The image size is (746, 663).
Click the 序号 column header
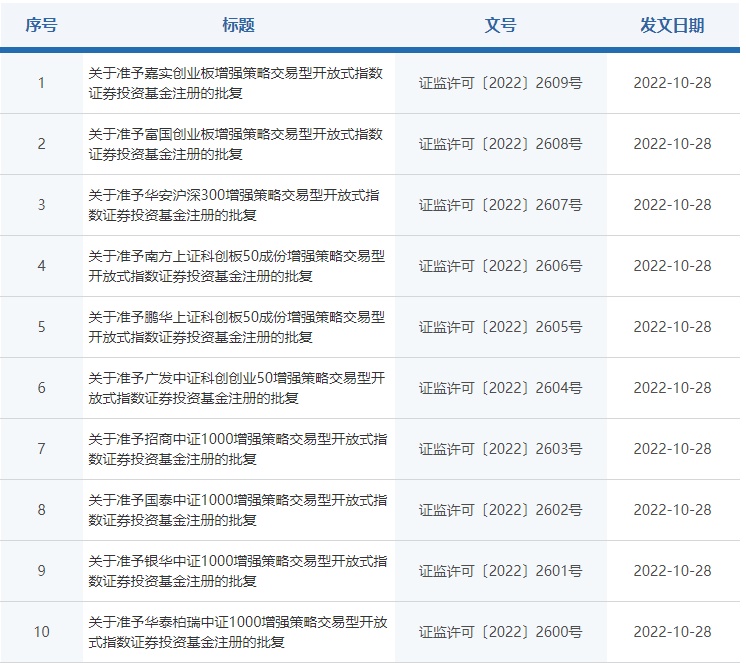pos(41,25)
